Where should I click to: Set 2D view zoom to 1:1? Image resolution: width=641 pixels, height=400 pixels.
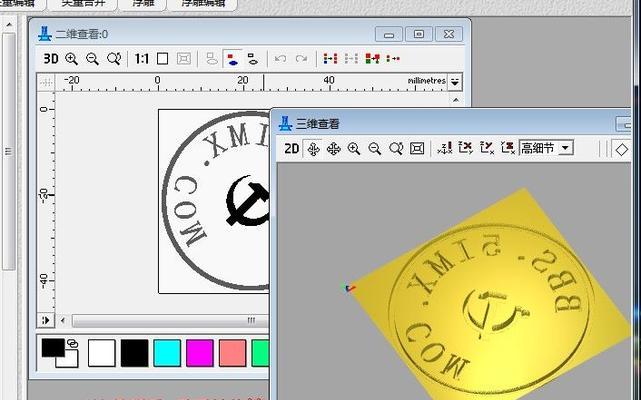coord(141,59)
